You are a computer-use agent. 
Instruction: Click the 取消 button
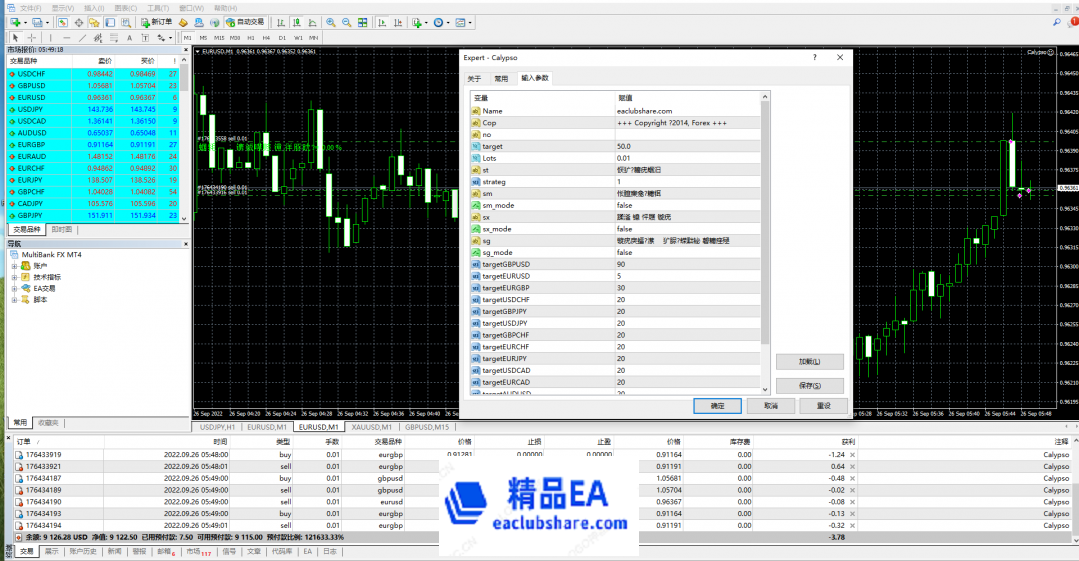771,406
